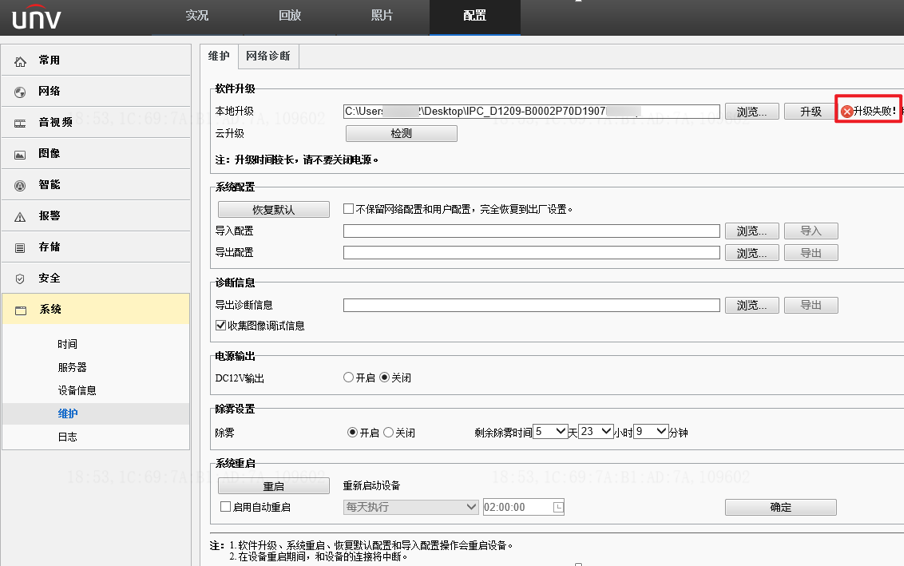The image size is (904, 566).
Task: Open the 图像 menu section
Action: pyautogui.click(x=96, y=153)
